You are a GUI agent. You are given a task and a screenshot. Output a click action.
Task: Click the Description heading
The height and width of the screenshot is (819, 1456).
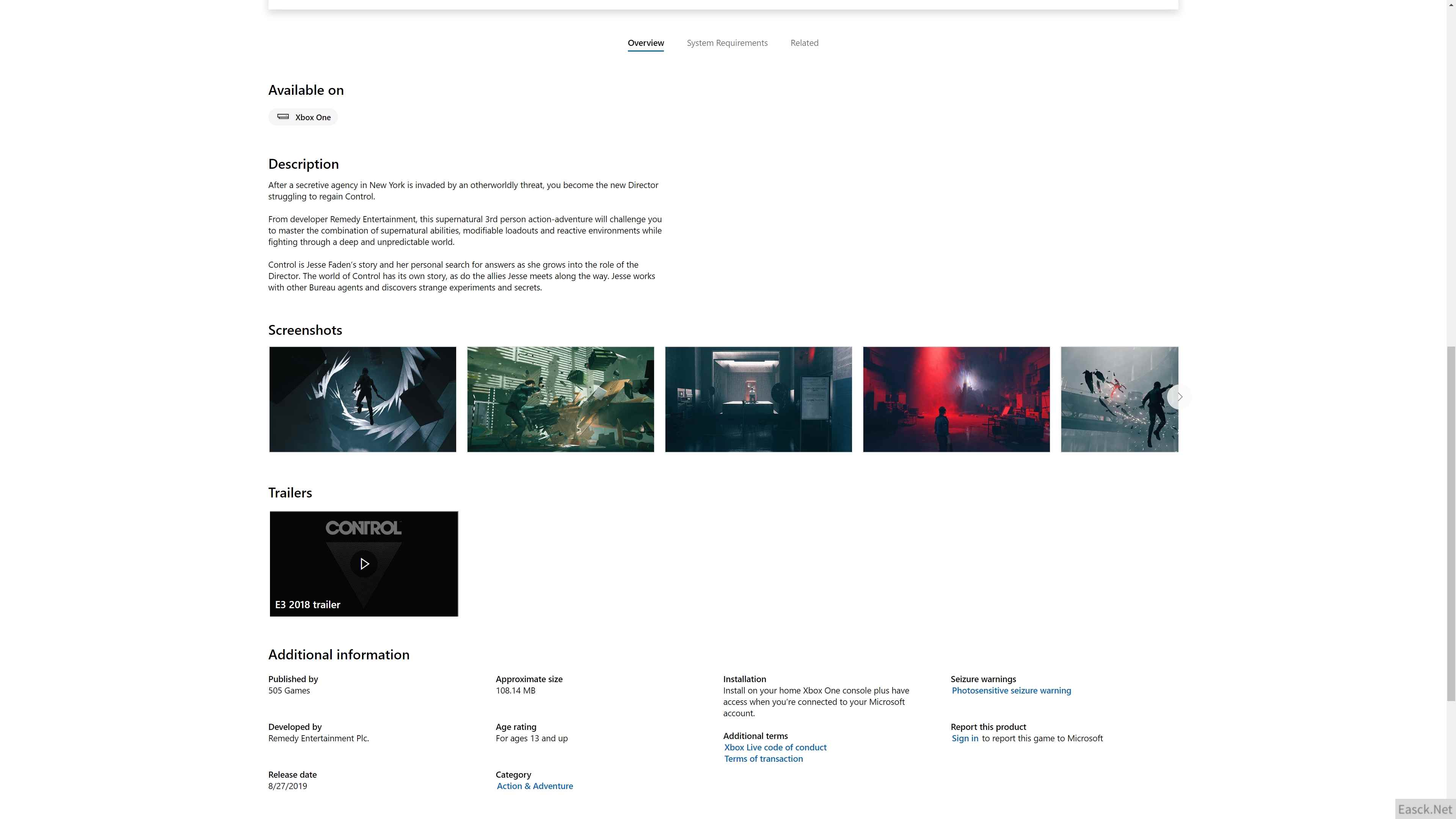[x=303, y=164]
